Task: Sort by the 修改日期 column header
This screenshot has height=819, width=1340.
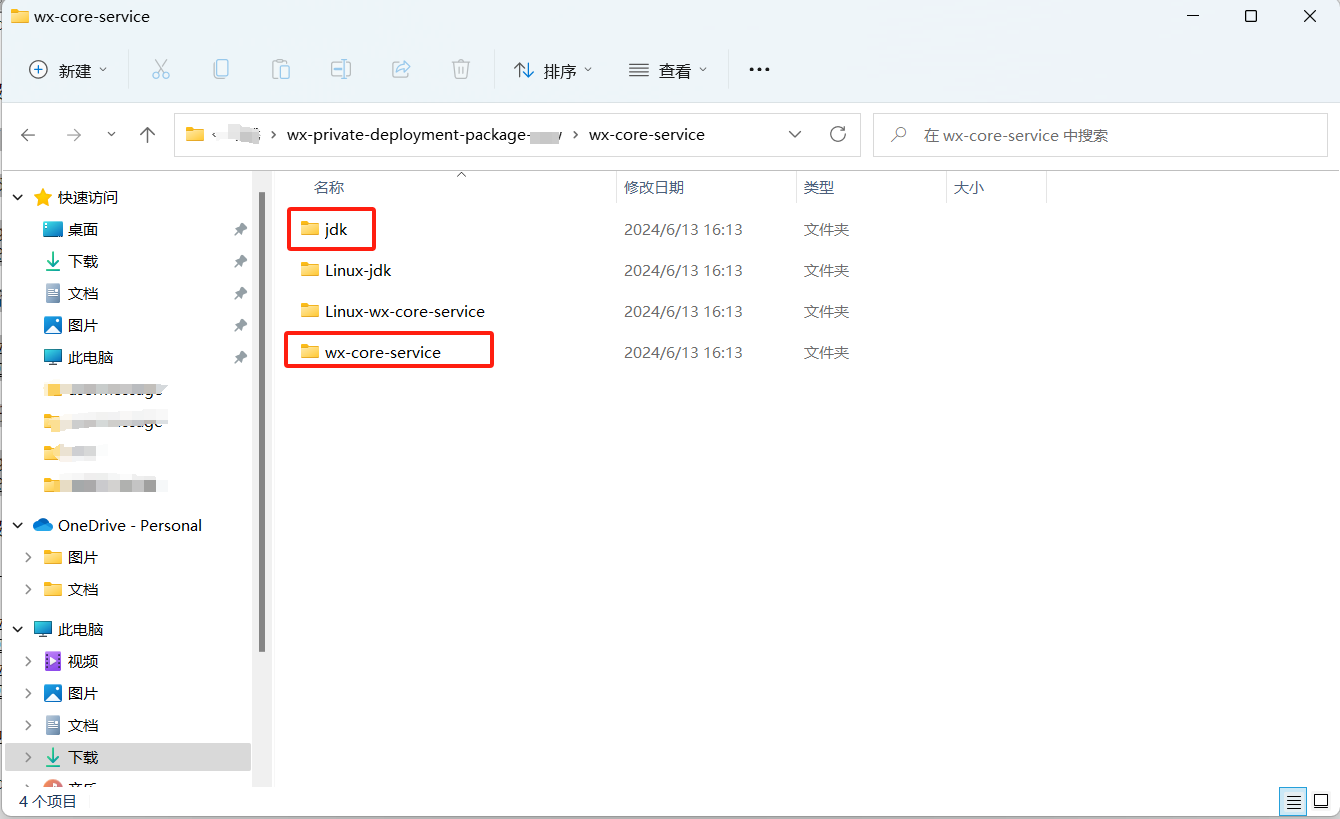Action: point(654,188)
